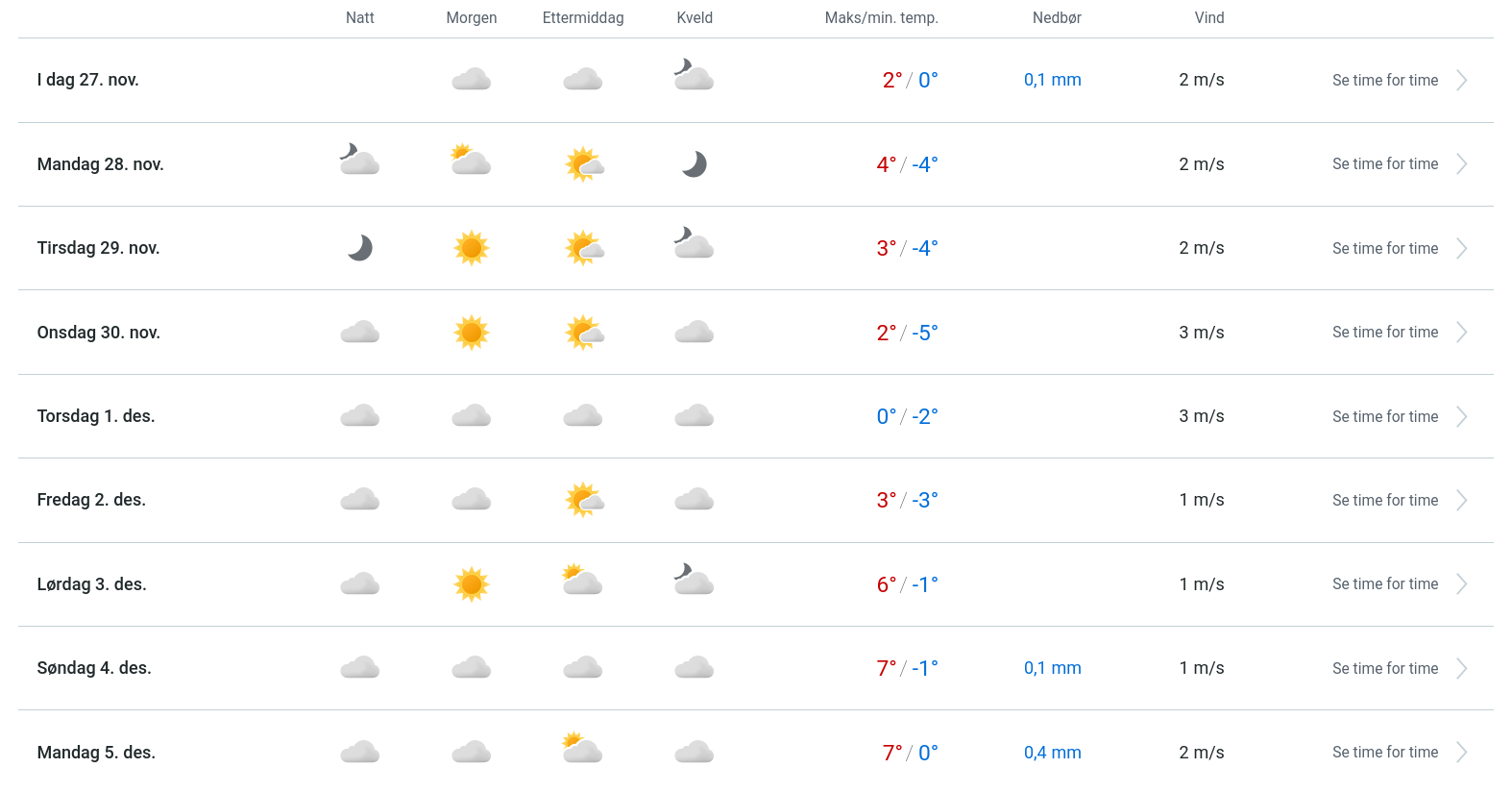Image resolution: width=1512 pixels, height=793 pixels.
Task: Click the partly sunny afternoon icon for Fredag 2. des.
Action: [x=583, y=500]
